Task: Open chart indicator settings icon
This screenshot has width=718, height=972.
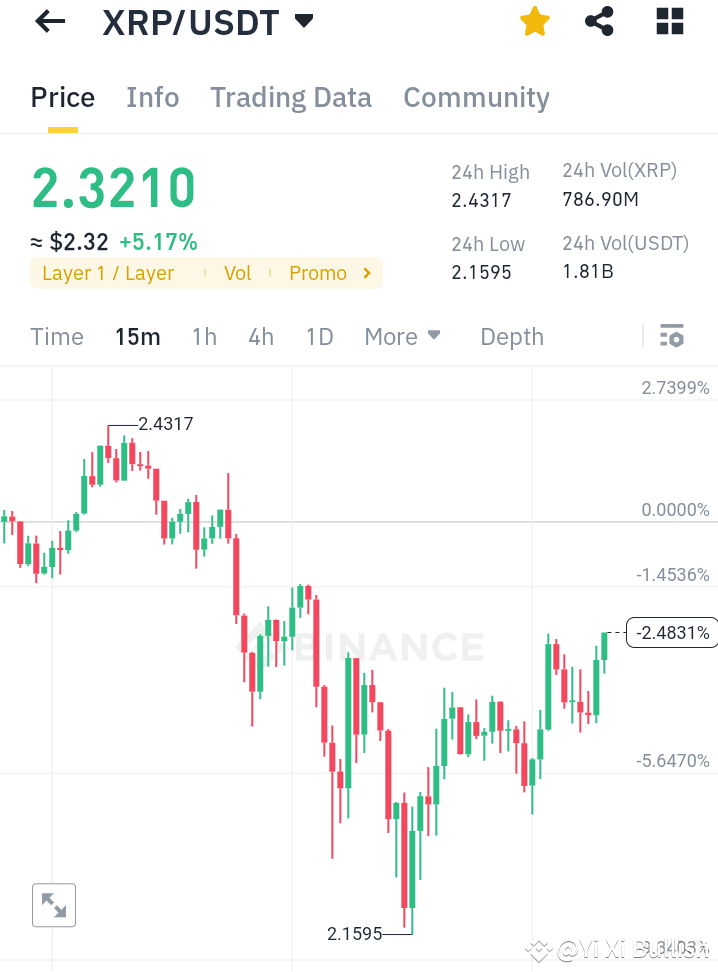Action: point(671,336)
